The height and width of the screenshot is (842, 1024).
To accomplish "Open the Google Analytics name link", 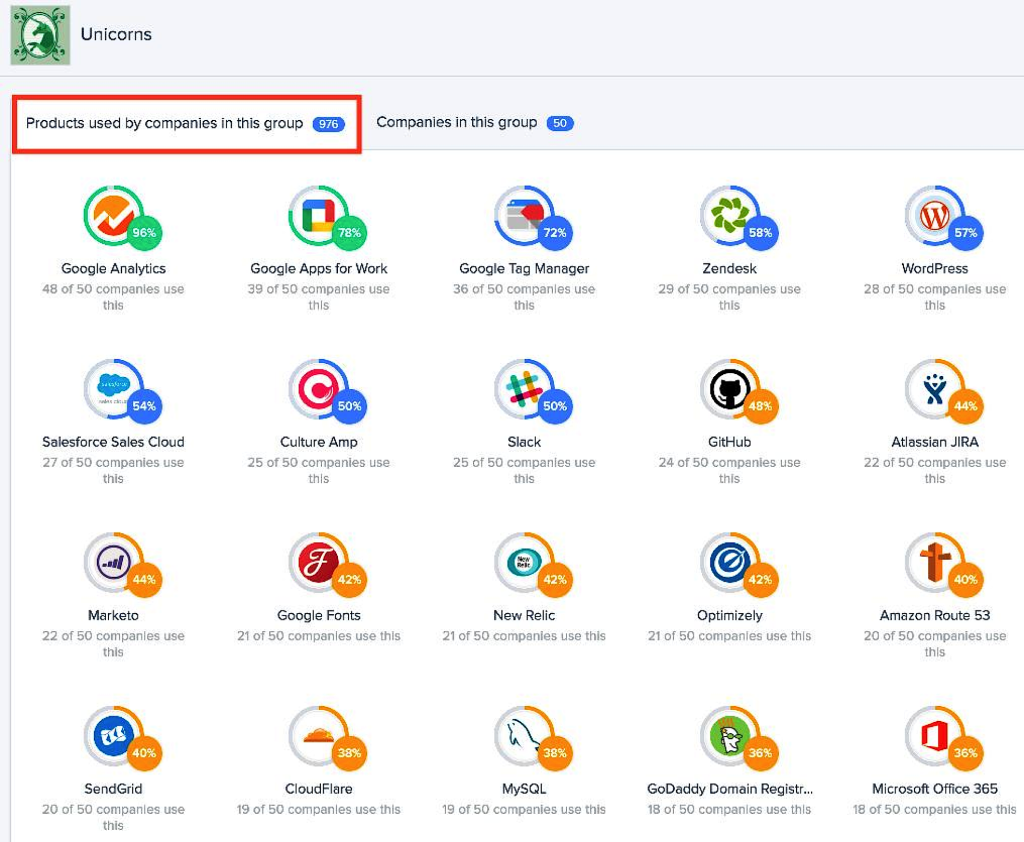I will (114, 268).
